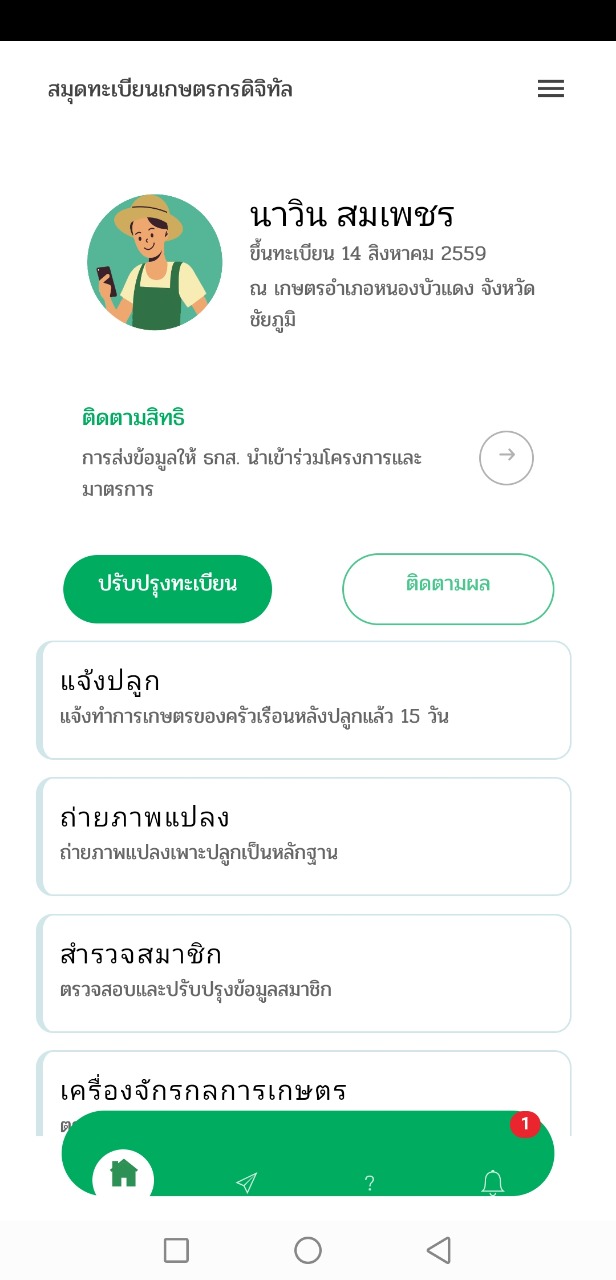Tap the red notification badge
The width and height of the screenshot is (616, 1280).
[524, 1124]
